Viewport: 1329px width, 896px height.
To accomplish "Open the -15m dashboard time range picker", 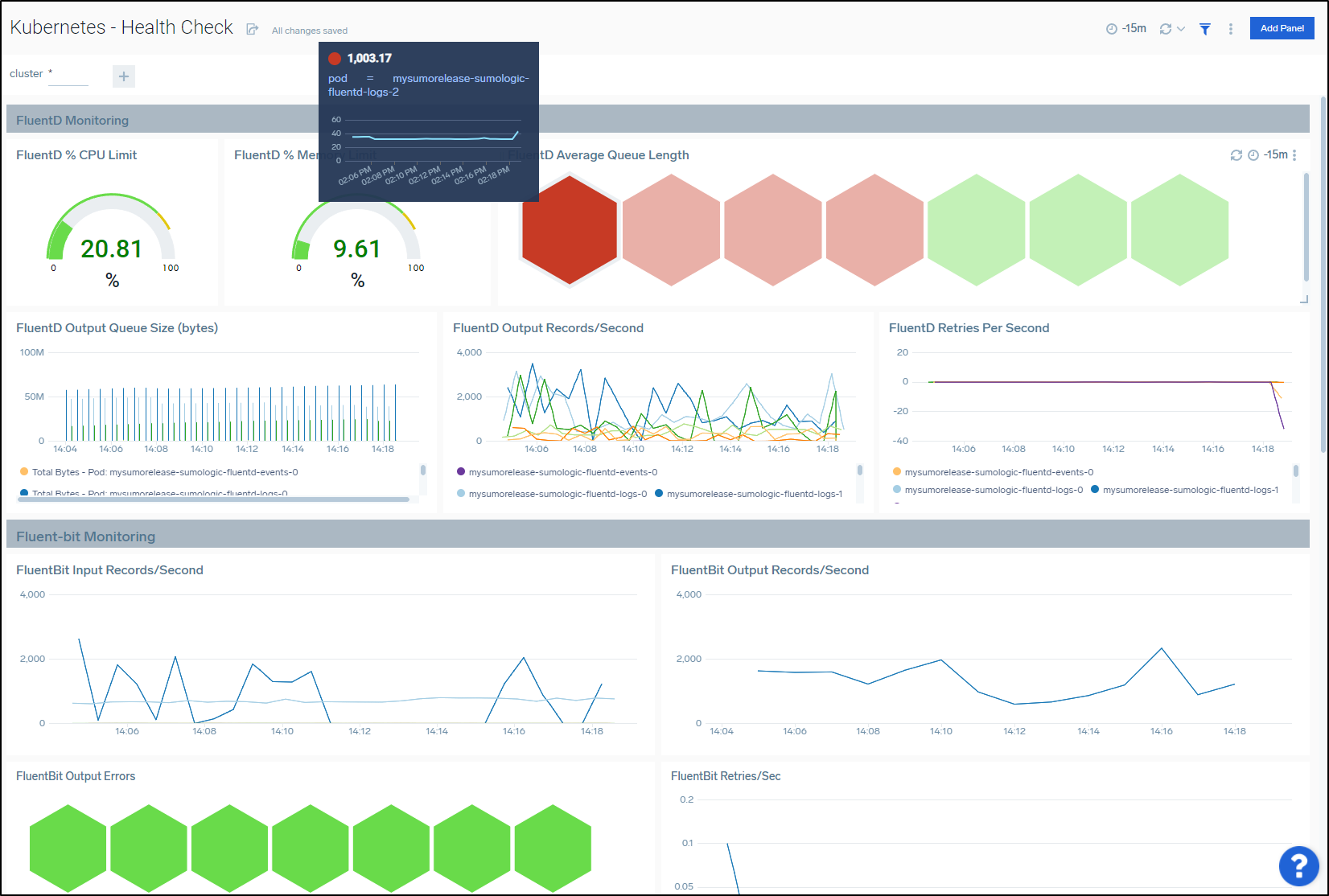I will (1126, 28).
